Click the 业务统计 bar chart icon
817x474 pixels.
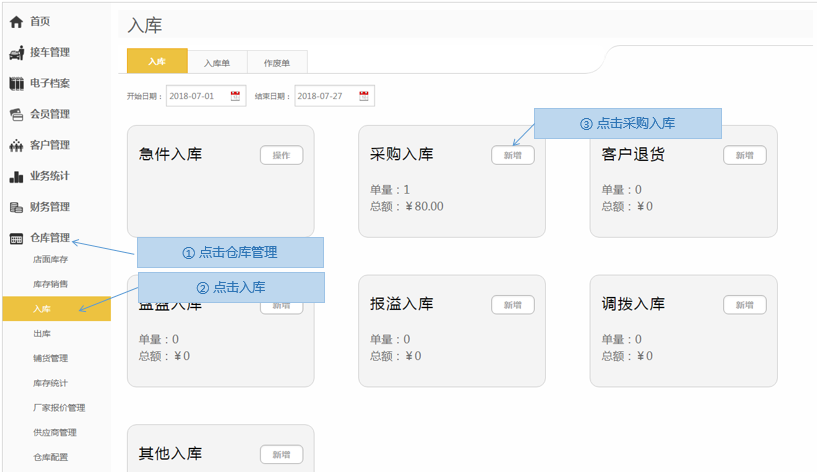16,177
